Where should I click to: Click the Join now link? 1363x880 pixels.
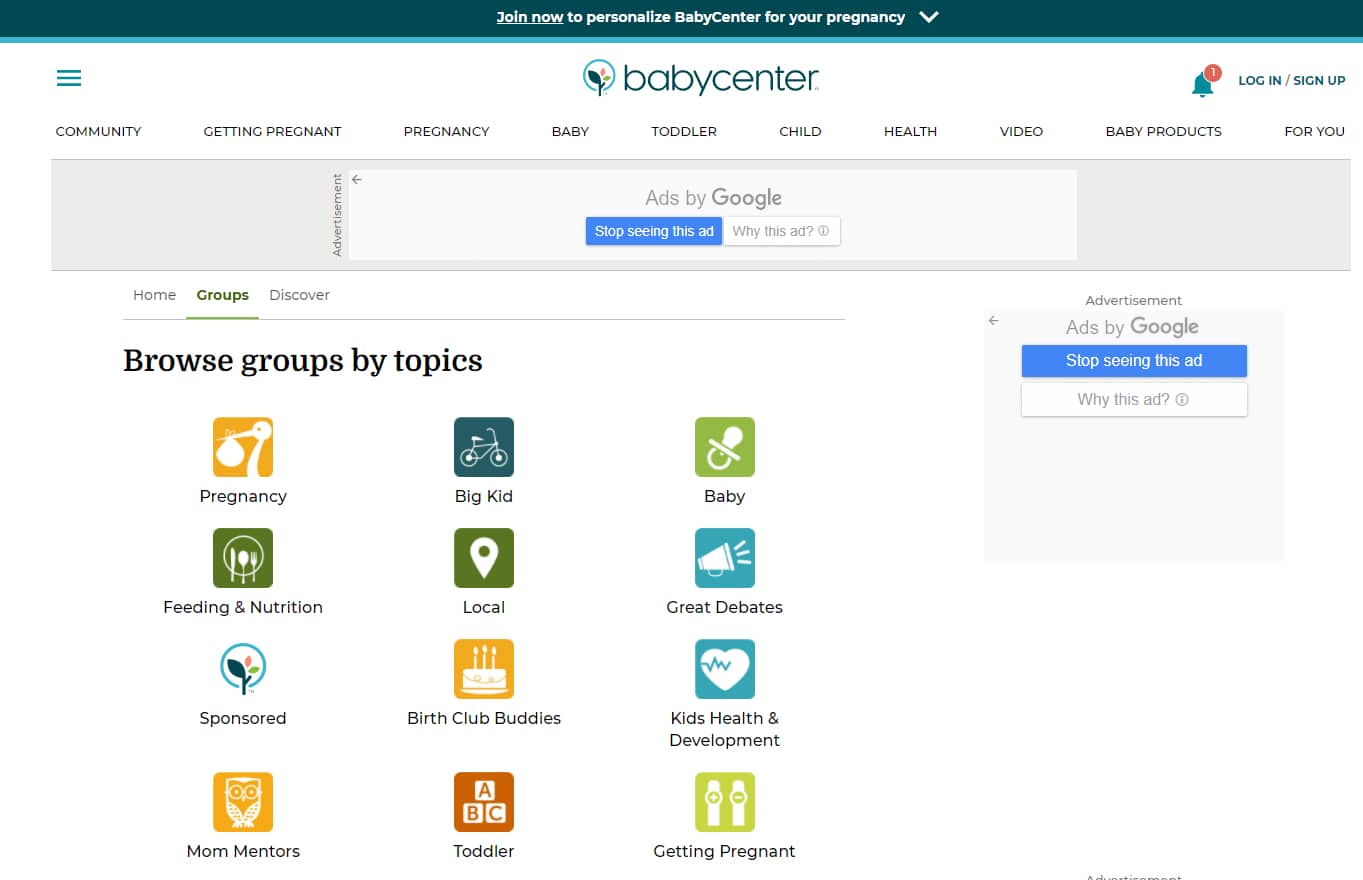pos(529,17)
